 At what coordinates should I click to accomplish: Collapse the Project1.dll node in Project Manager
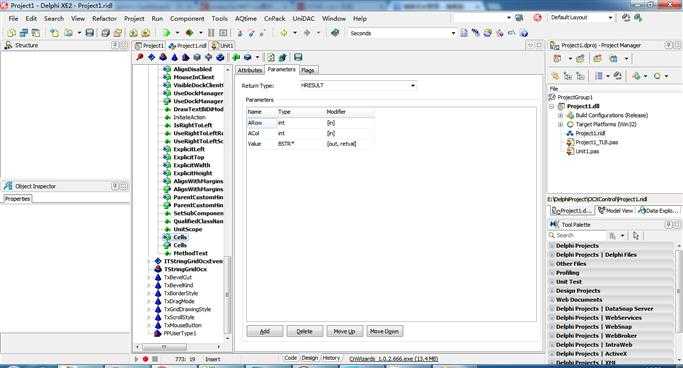[552, 106]
